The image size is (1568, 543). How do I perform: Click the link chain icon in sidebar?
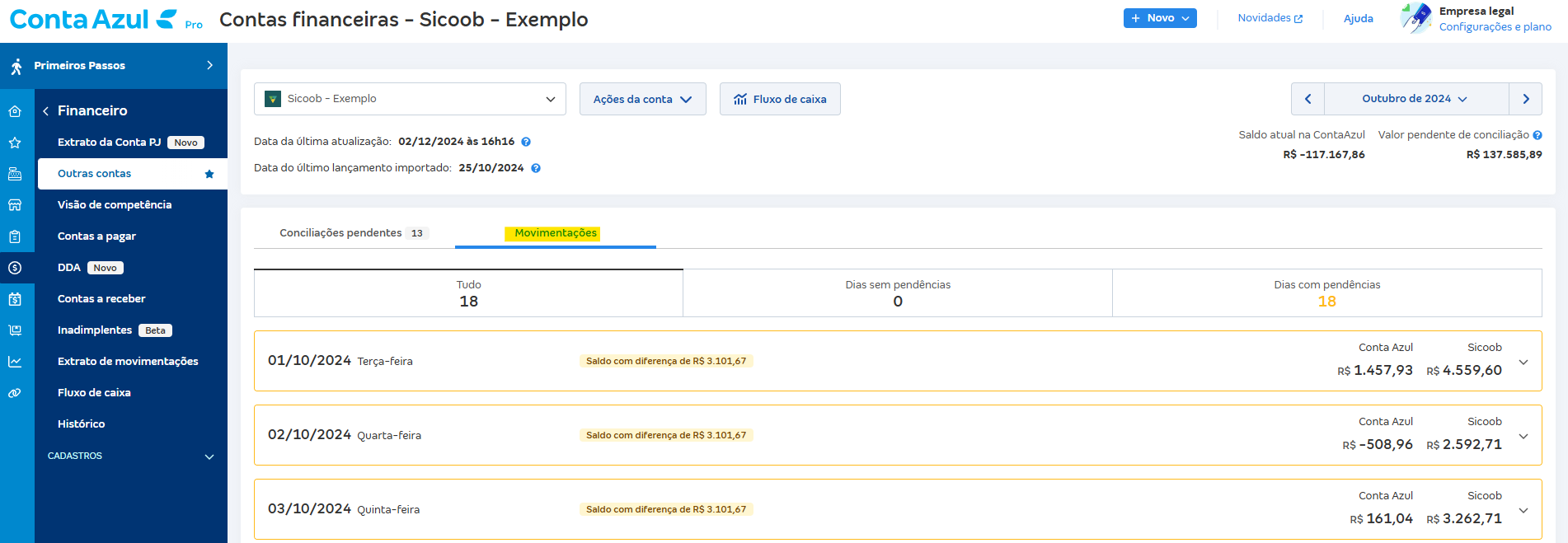pos(15,393)
